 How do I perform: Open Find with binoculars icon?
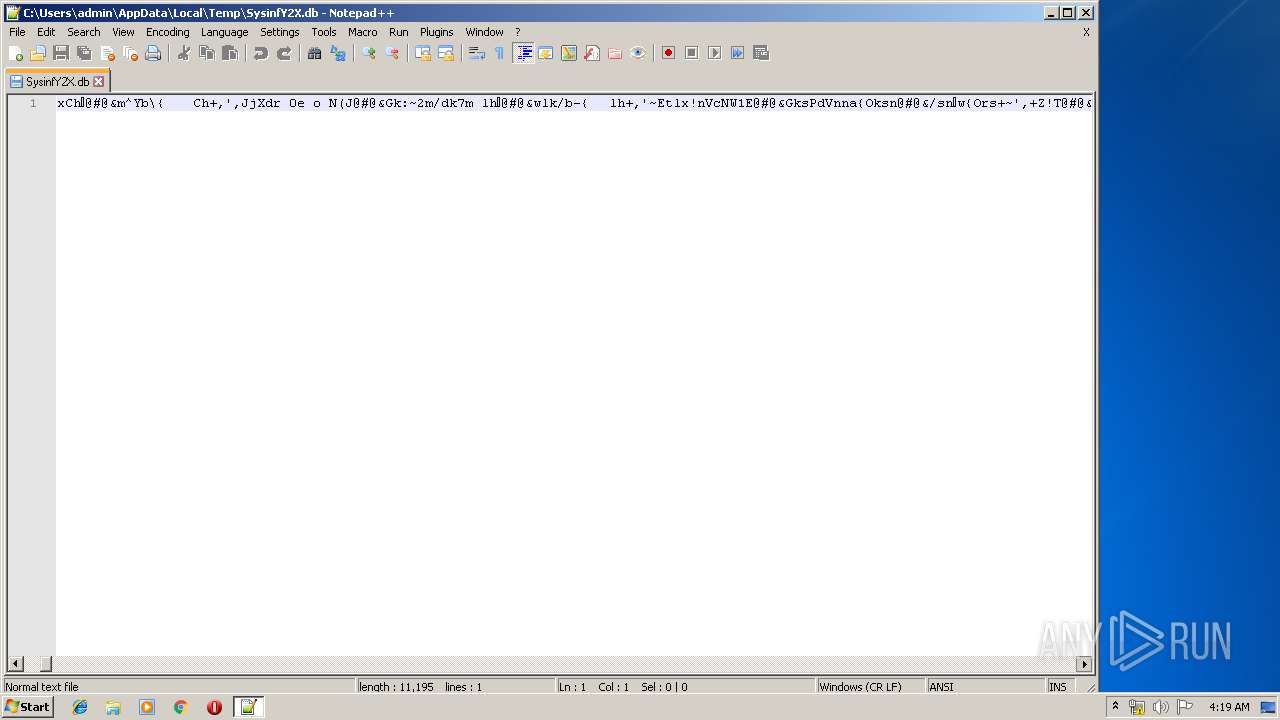pyautogui.click(x=315, y=53)
